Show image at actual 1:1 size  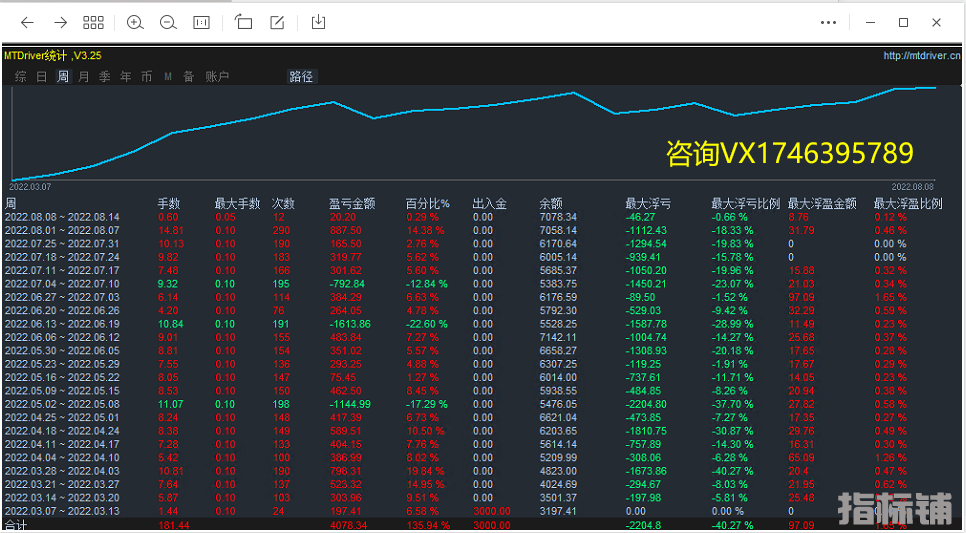coord(201,22)
